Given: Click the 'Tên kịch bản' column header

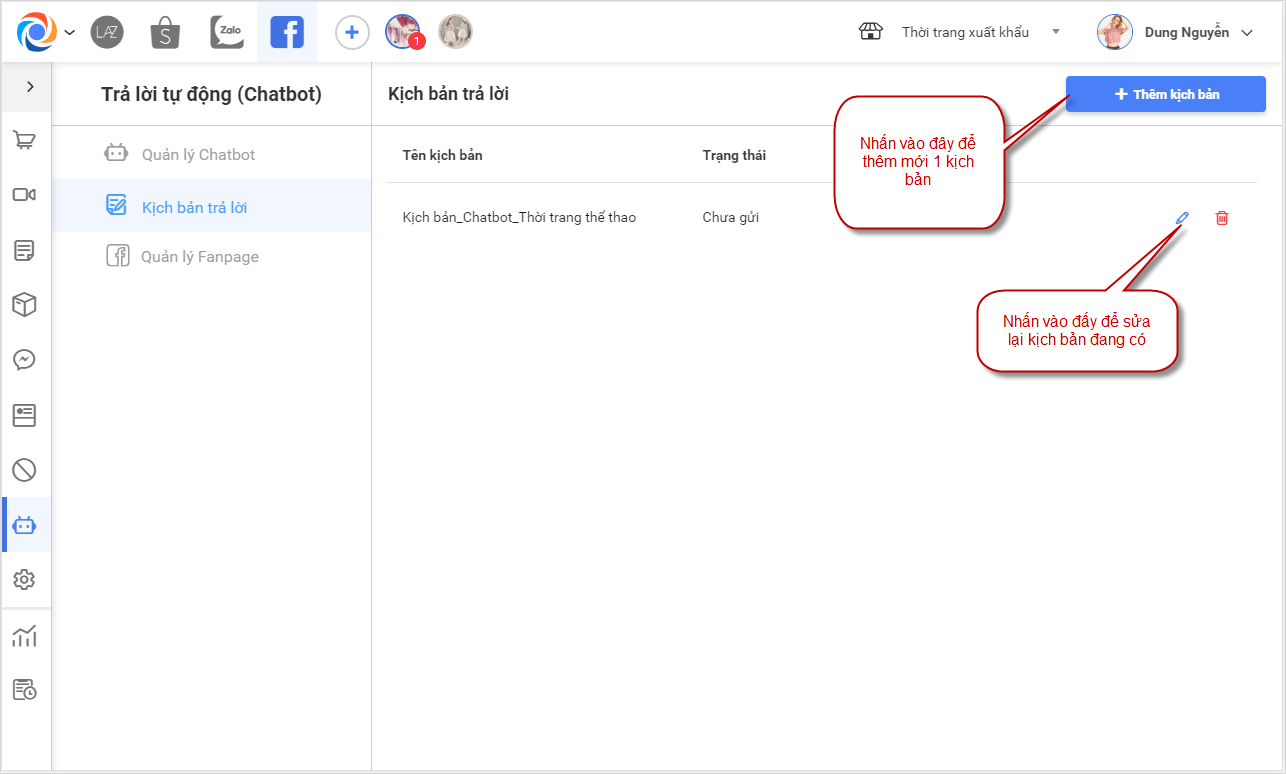Looking at the screenshot, I should [x=442, y=155].
